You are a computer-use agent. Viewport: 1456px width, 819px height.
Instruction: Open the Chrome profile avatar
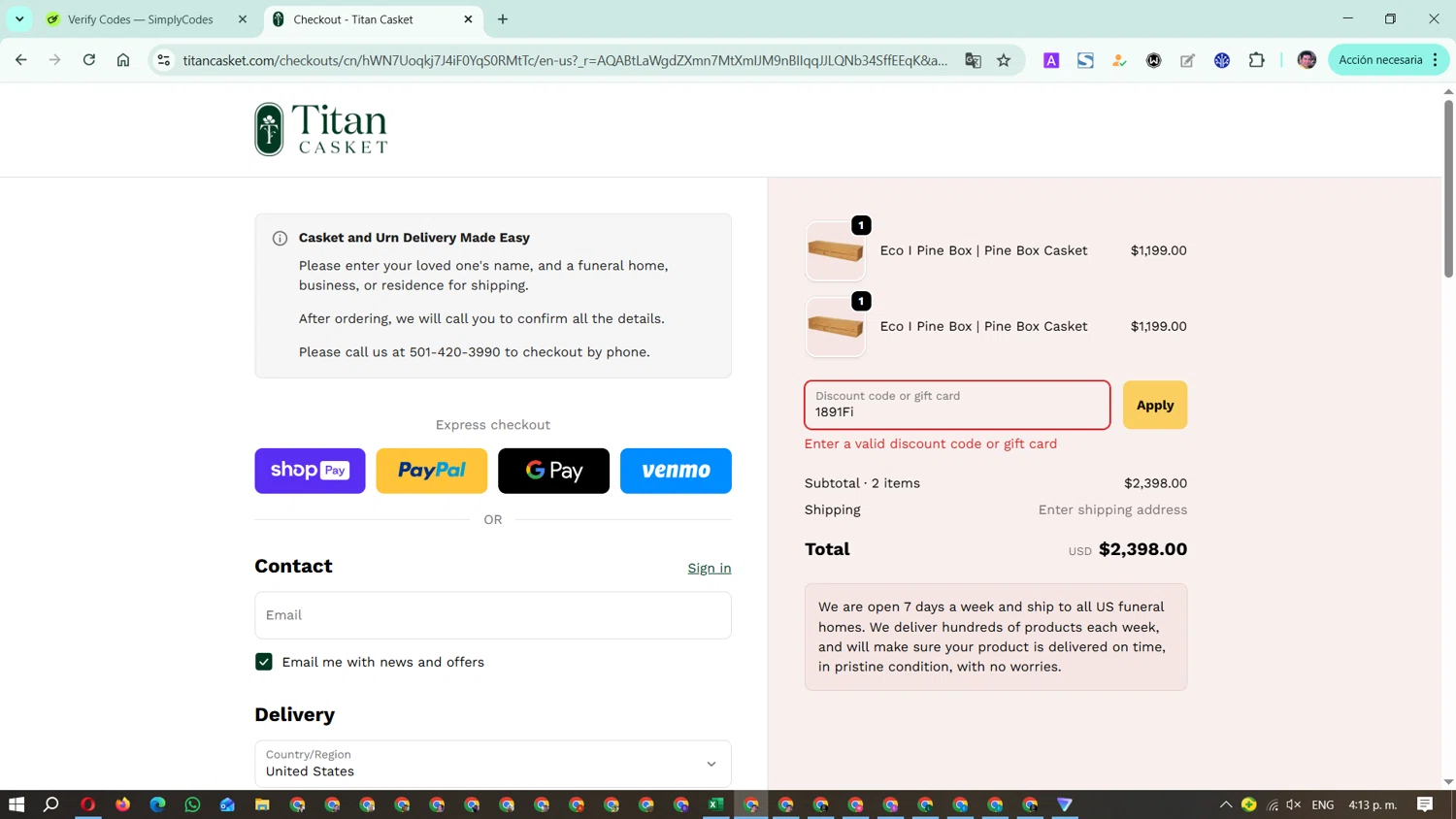click(x=1307, y=60)
